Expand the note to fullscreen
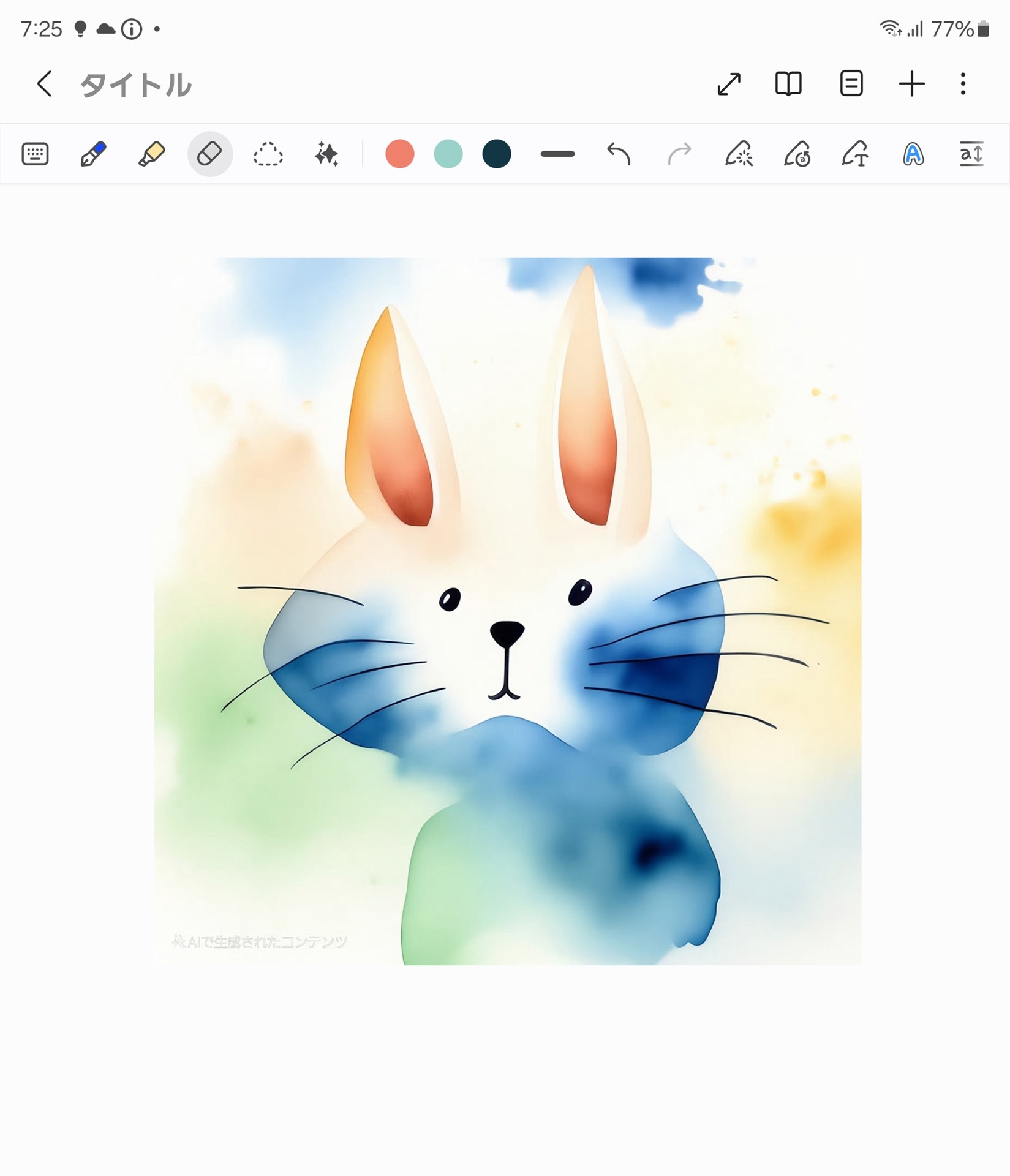 point(728,85)
